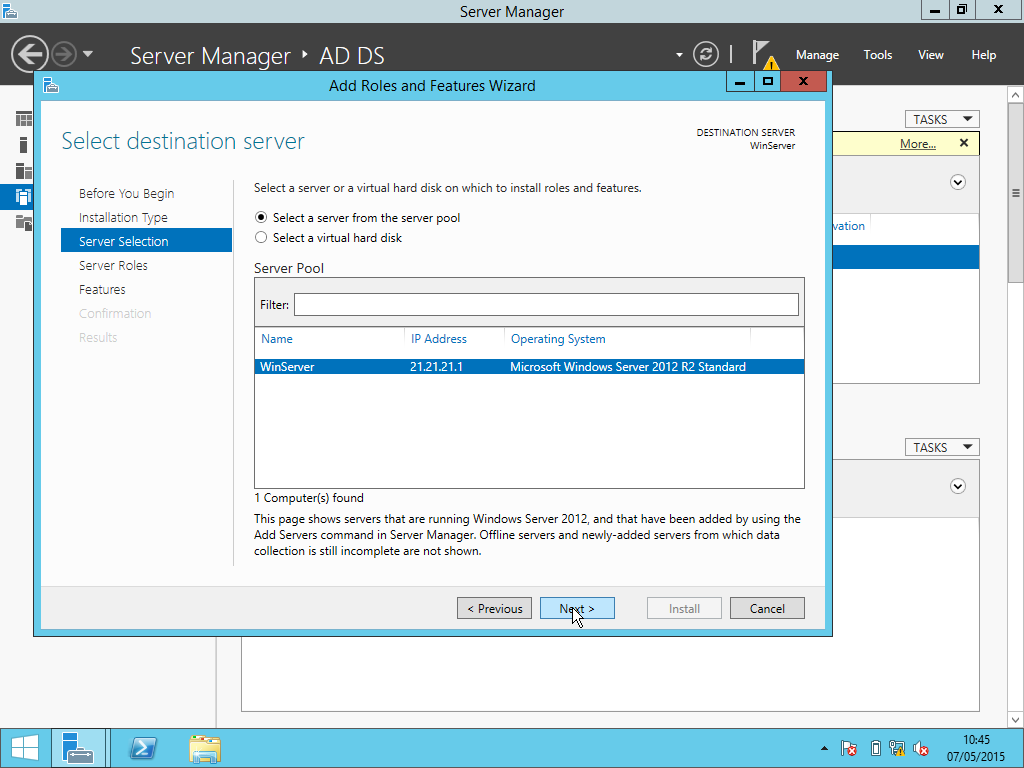Open the Dashboard icon in Server Manager sidebar

[24, 119]
